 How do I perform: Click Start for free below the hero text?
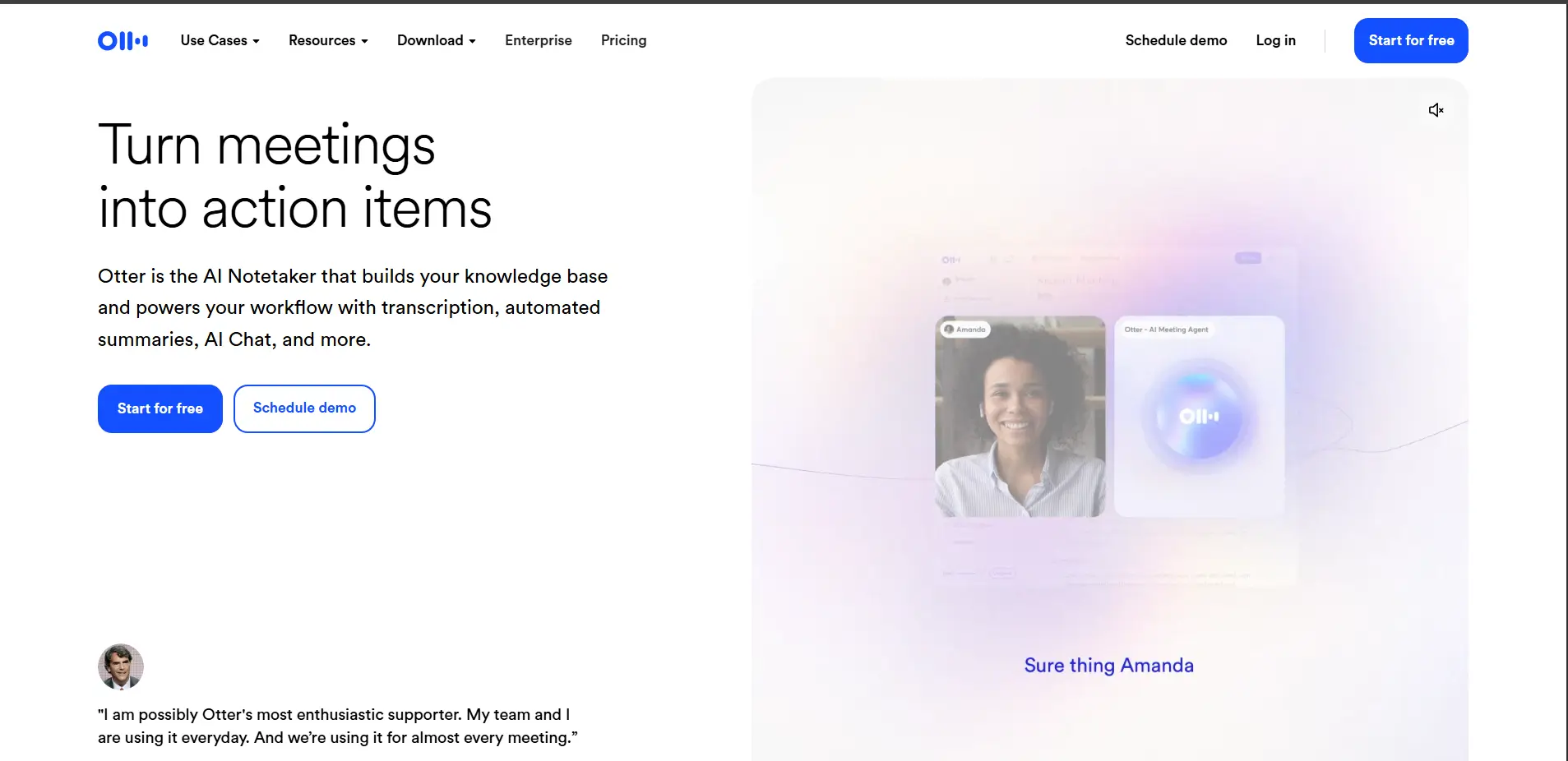(160, 408)
